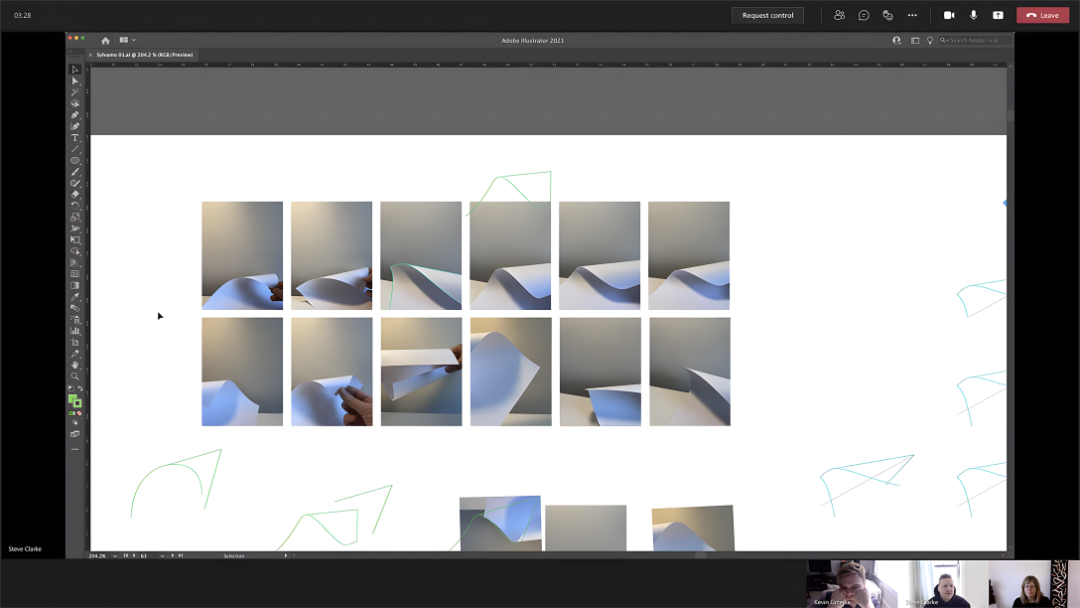The height and width of the screenshot is (608, 1080).
Task: Select the Pen tool in the toolbar
Action: (x=75, y=115)
